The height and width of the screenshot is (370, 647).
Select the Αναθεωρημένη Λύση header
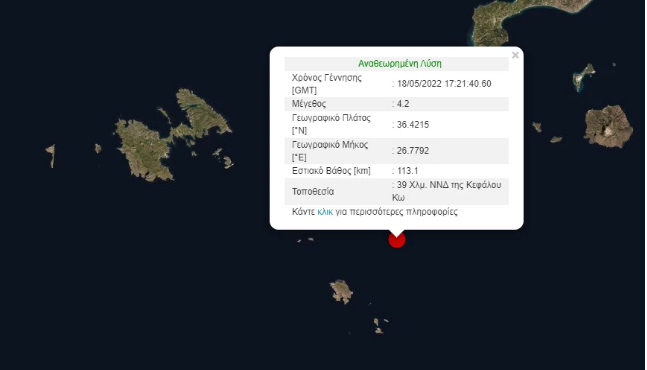pos(399,64)
